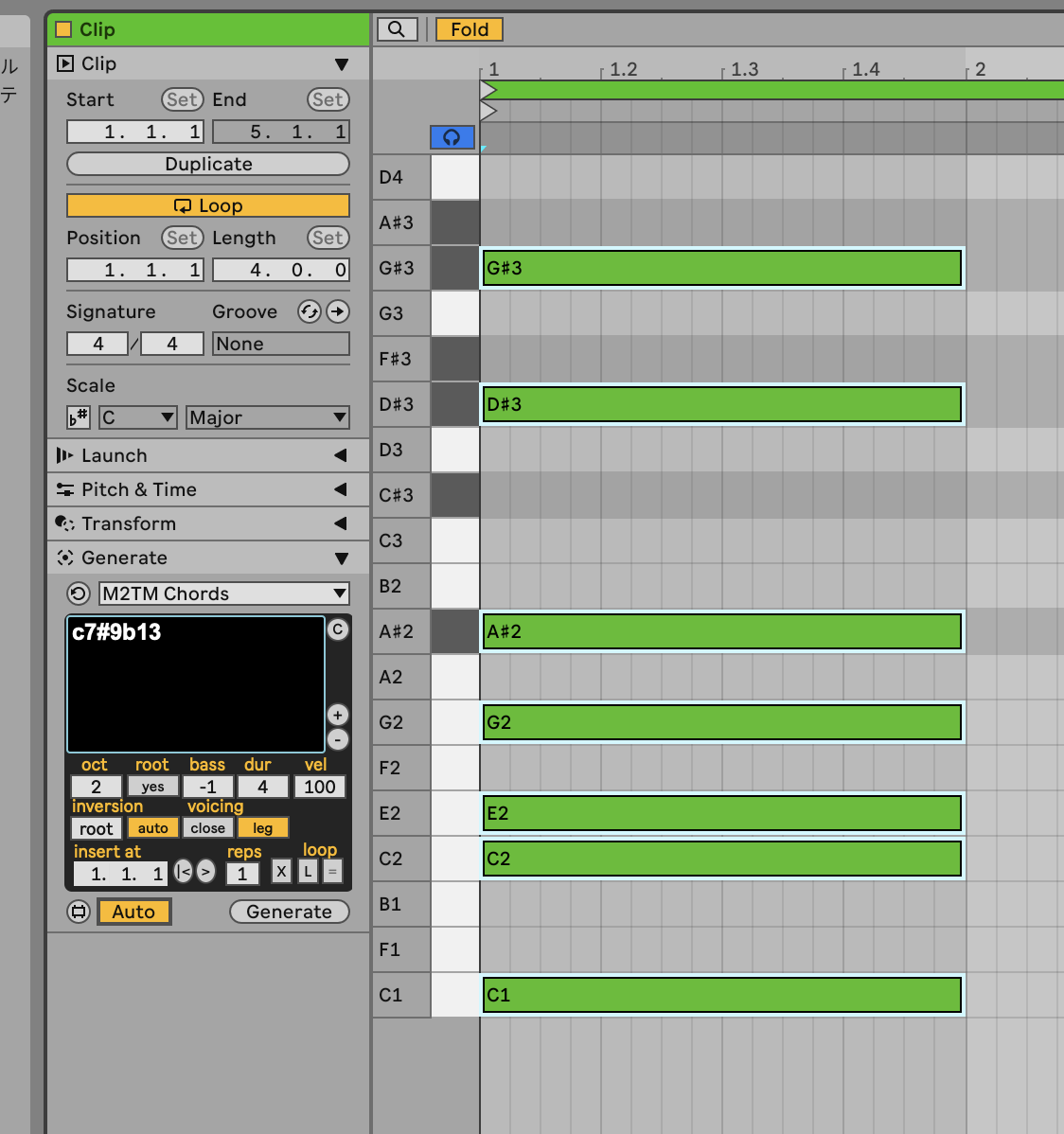Click the headphone preview icon
Screen dimensions: 1064x1134
452,137
